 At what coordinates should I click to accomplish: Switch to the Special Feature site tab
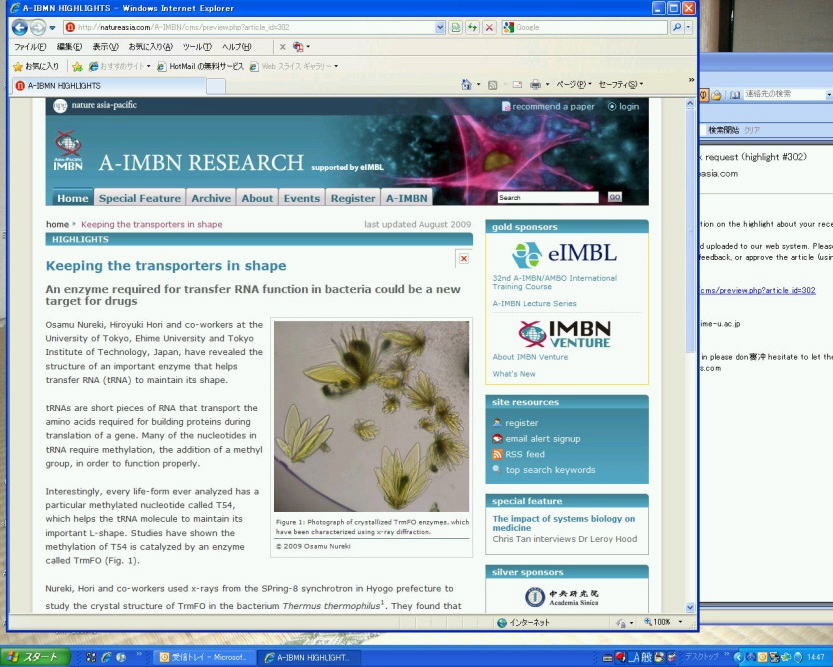click(x=140, y=198)
